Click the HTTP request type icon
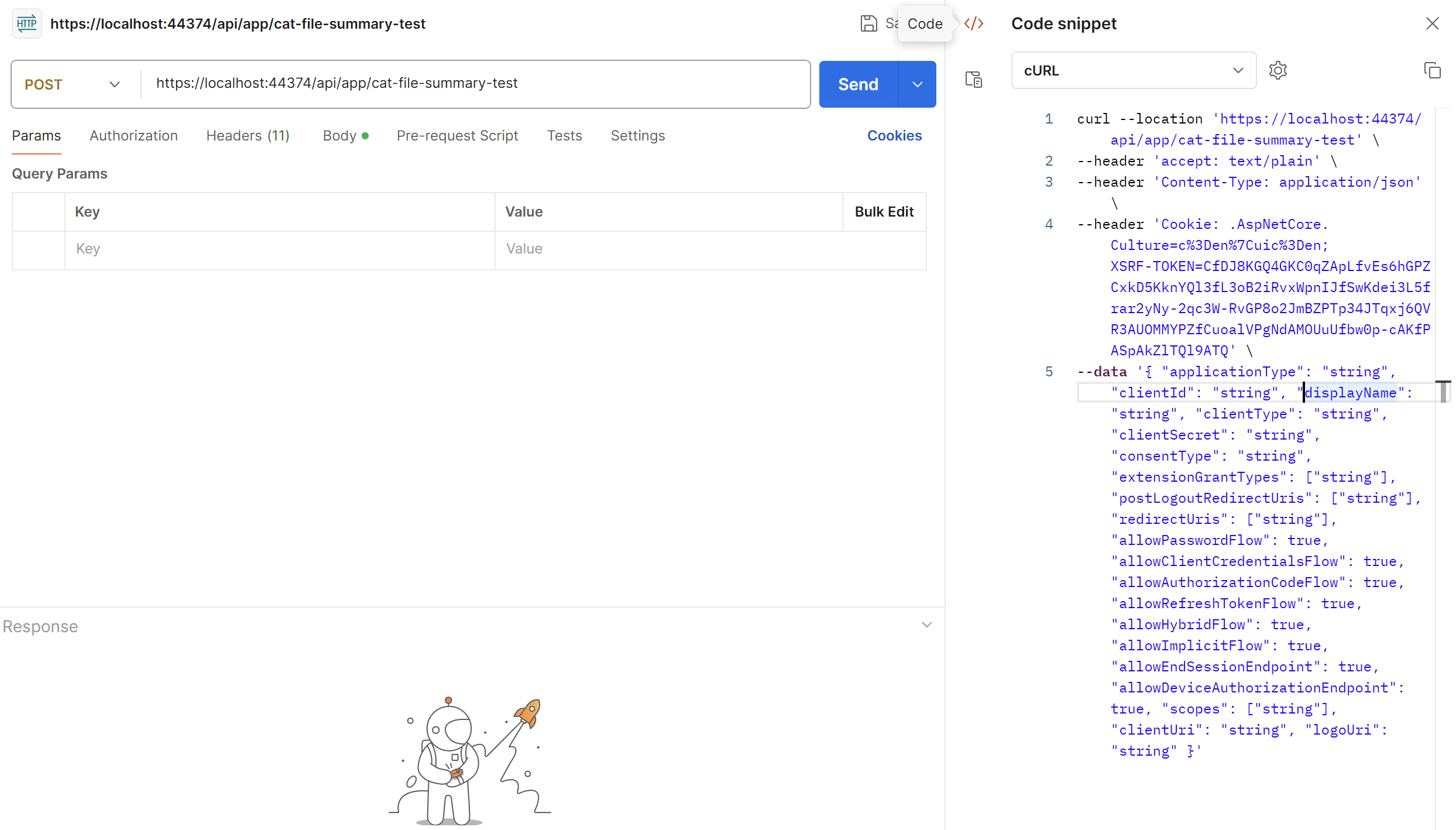The image size is (1456, 830). (27, 23)
